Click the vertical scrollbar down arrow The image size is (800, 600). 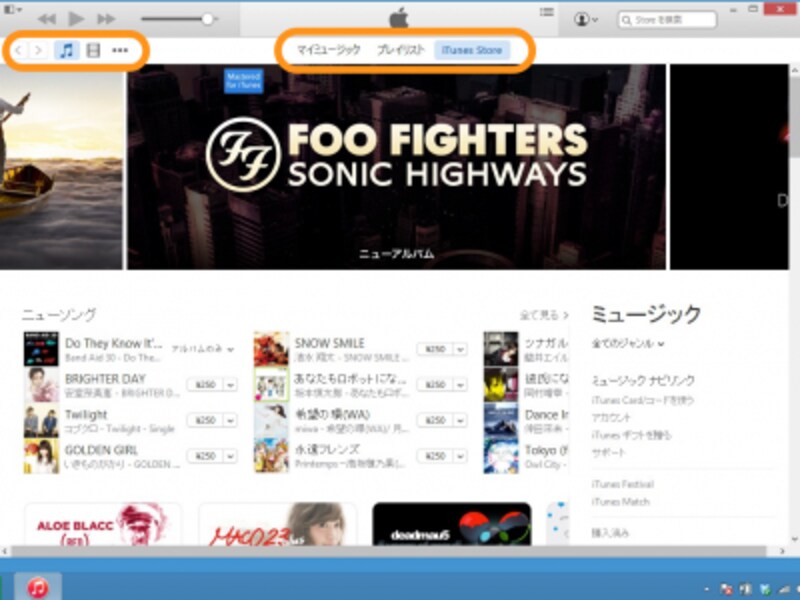(794, 538)
